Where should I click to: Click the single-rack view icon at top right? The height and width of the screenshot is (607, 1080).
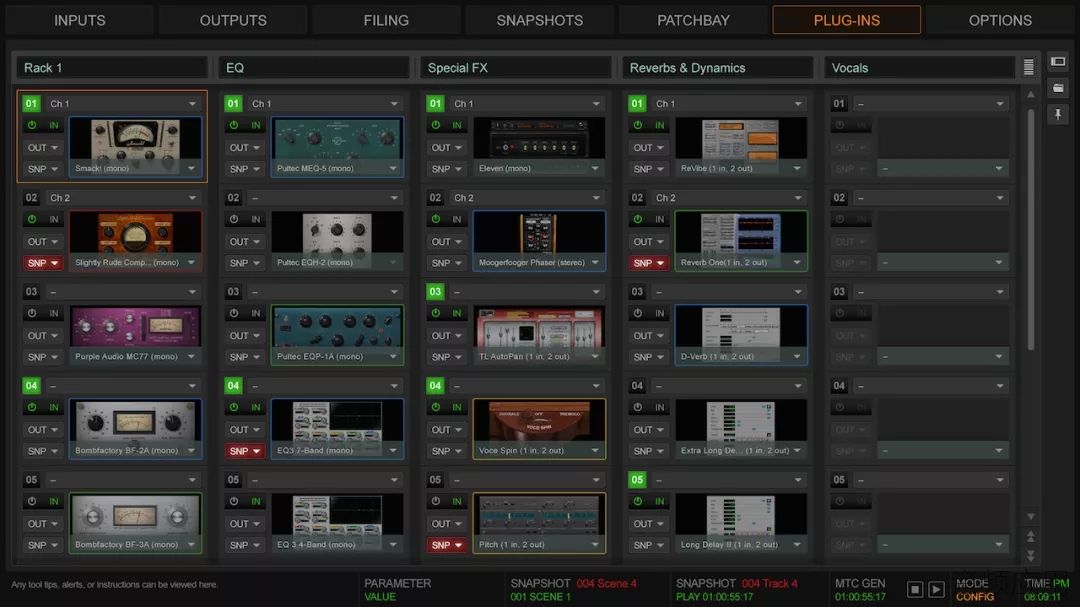(x=1058, y=61)
